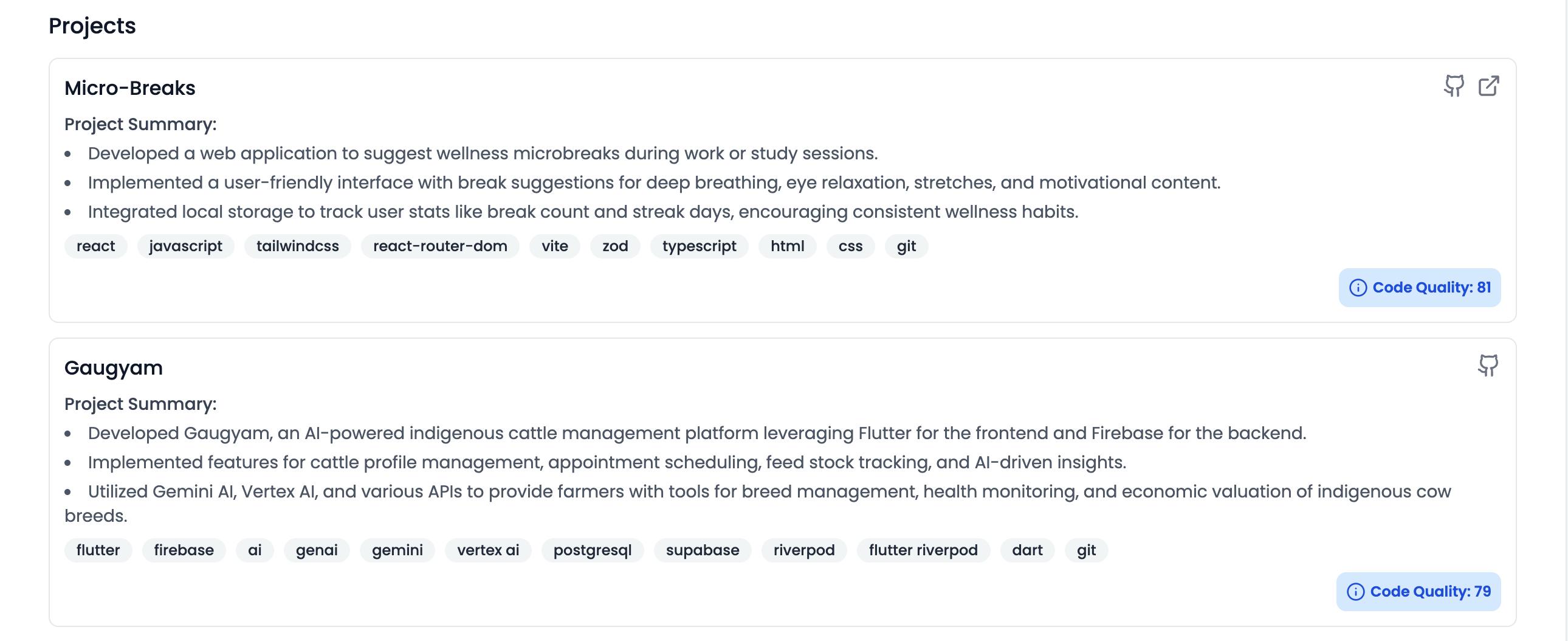Select the firebase tag chip
Viewport: 1568px width, 641px height.
pos(183,550)
